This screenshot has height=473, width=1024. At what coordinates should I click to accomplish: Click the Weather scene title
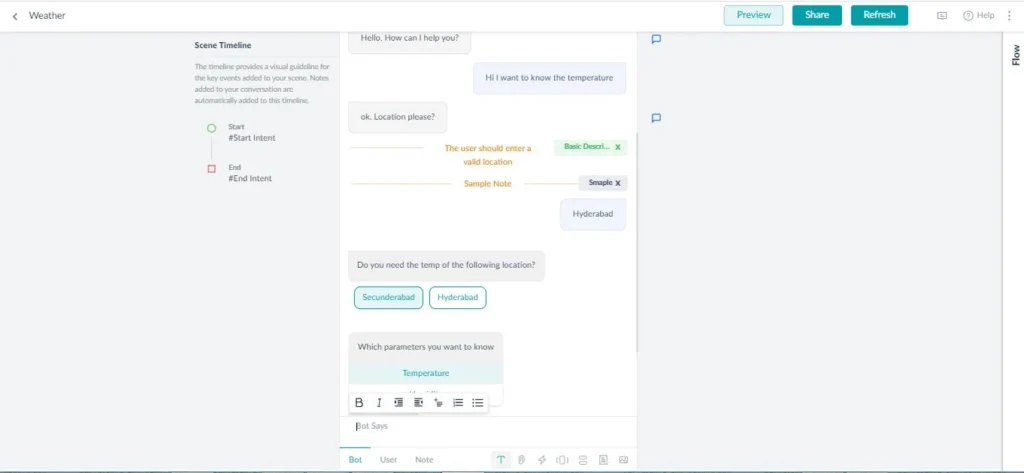click(47, 16)
